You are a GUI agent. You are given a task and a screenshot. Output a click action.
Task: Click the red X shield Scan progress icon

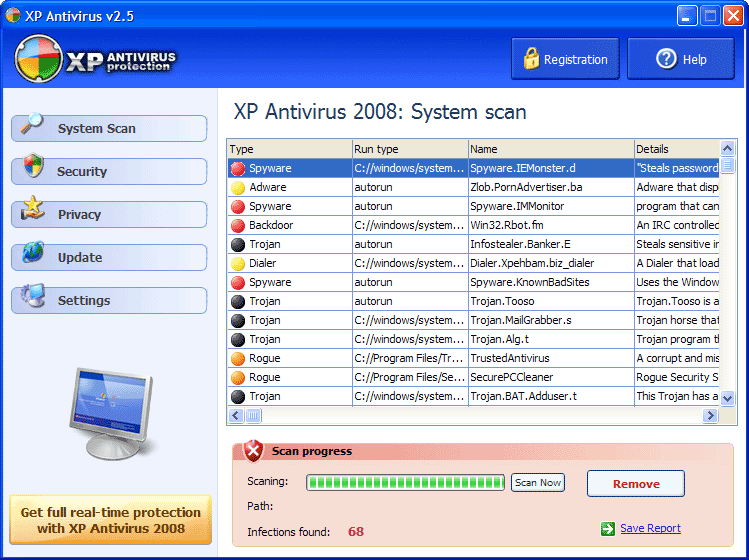pos(254,451)
